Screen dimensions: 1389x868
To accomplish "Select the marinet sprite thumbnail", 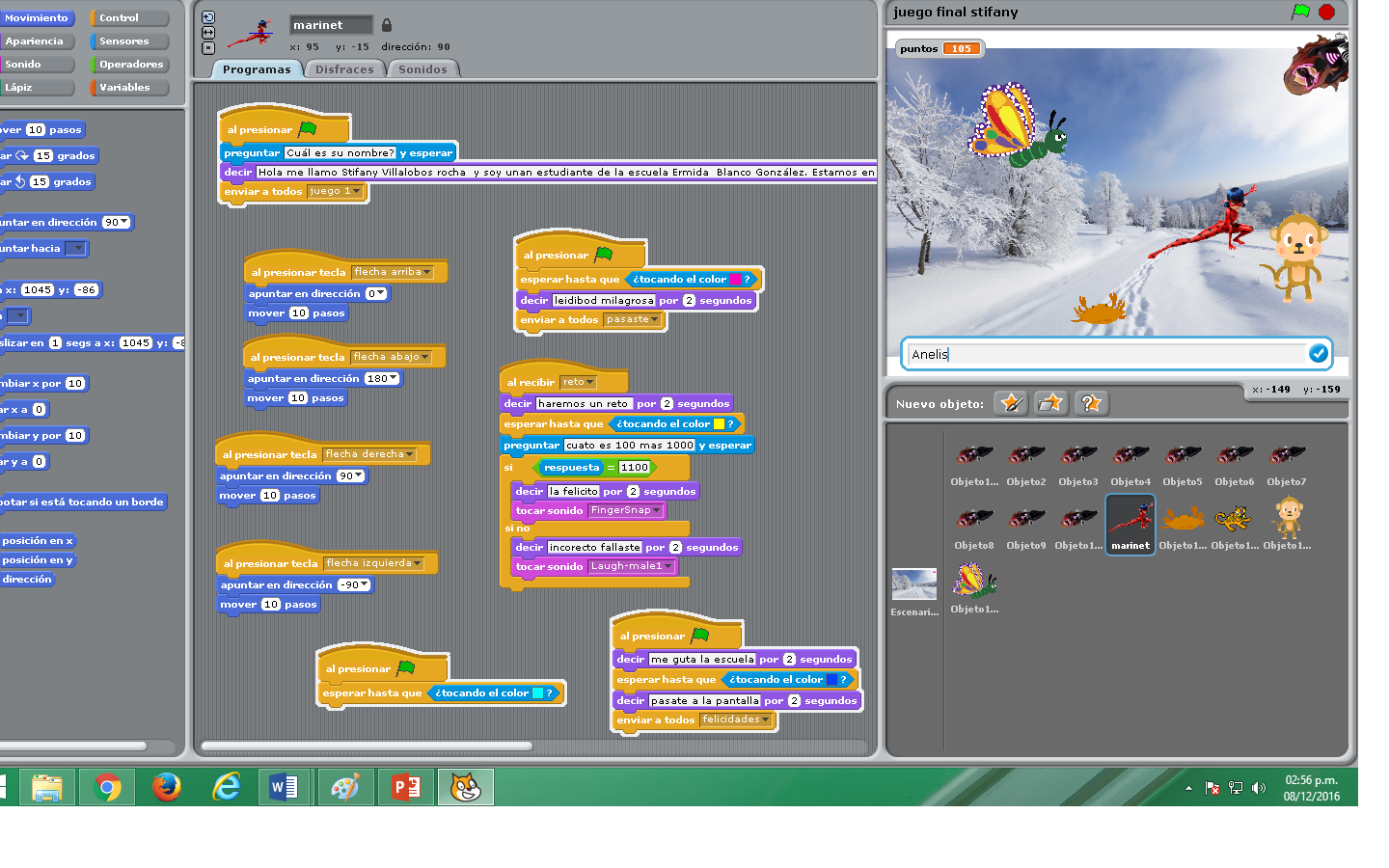I will pyautogui.click(x=1130, y=524).
